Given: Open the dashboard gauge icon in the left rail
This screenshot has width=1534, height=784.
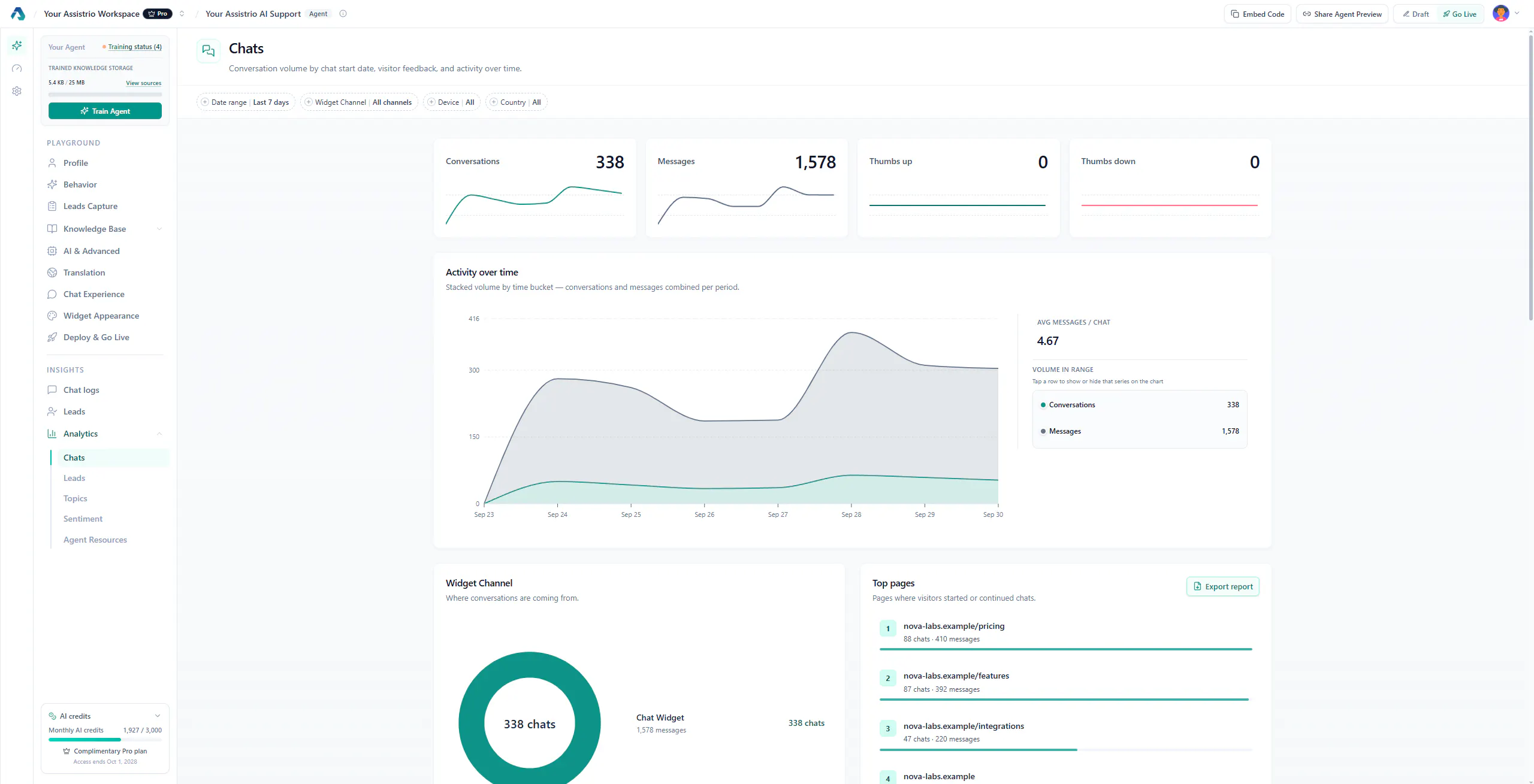Looking at the screenshot, I should pos(17,68).
